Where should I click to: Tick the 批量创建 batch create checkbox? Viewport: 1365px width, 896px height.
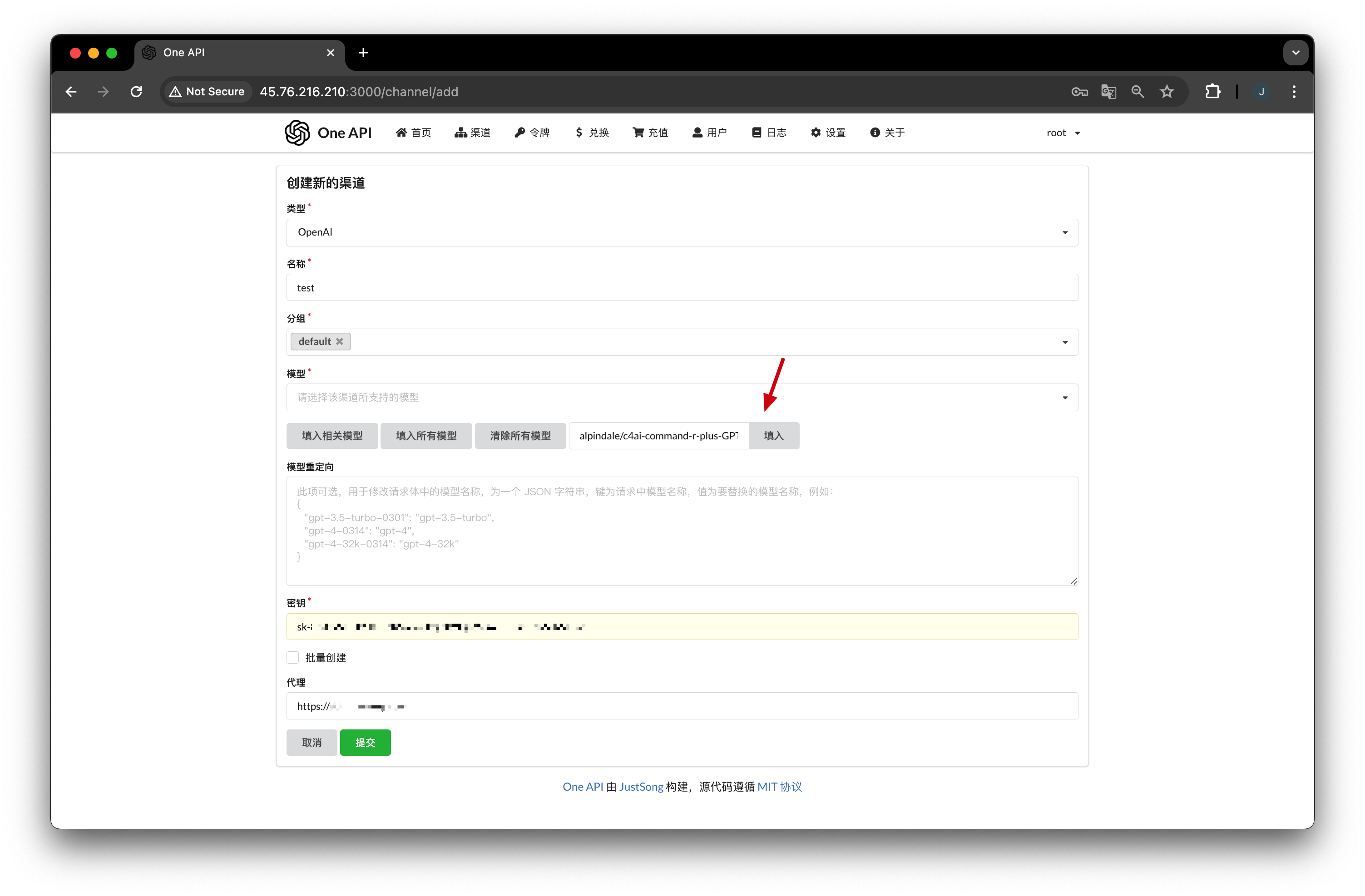click(x=293, y=658)
